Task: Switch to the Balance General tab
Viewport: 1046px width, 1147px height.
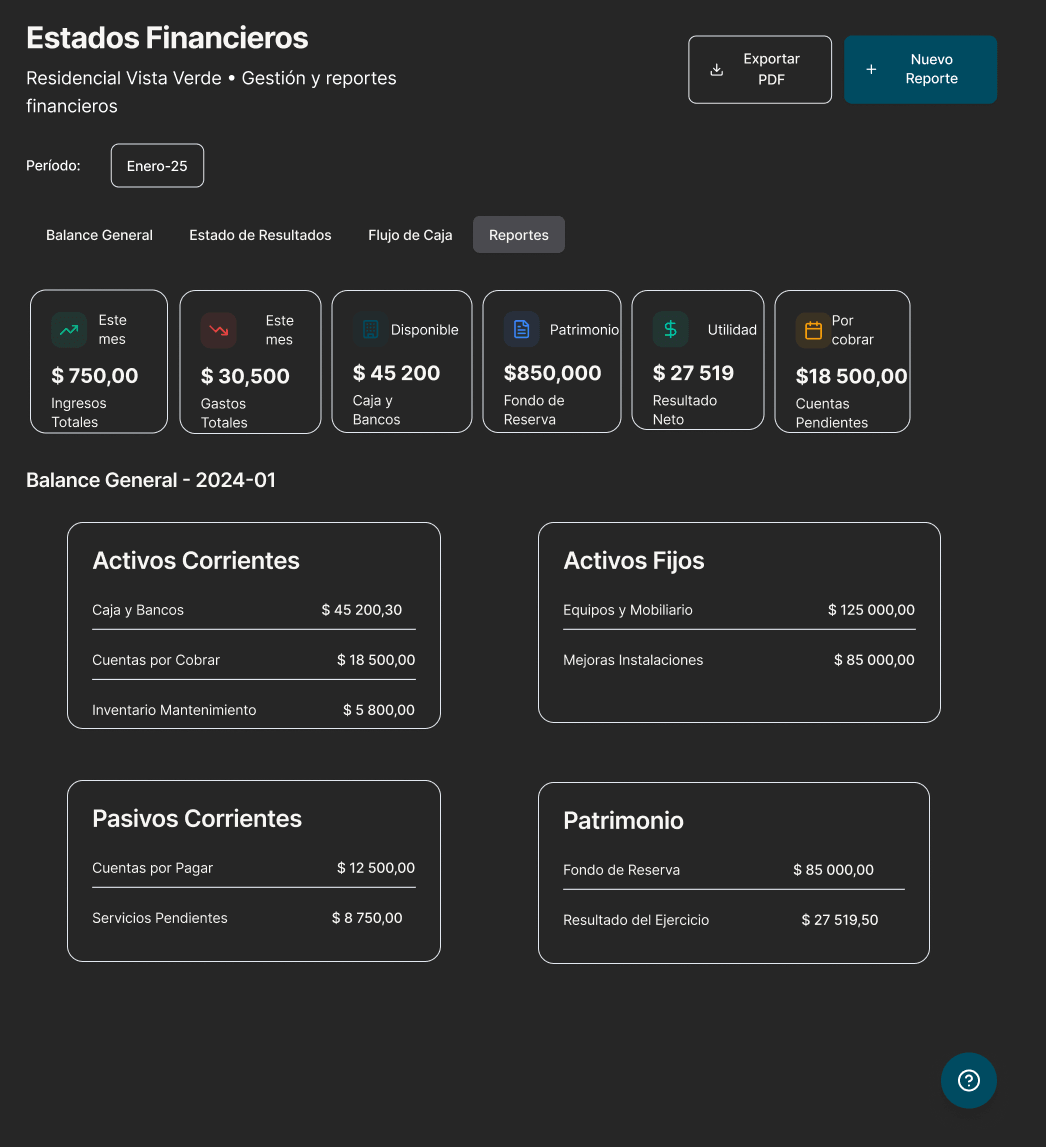Action: pyautogui.click(x=99, y=235)
